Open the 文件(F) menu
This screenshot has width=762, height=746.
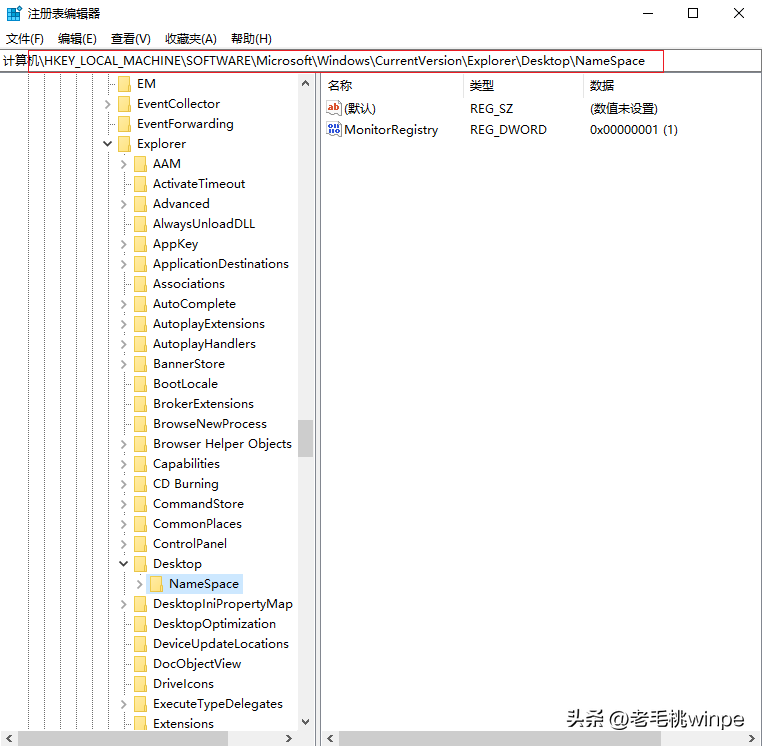[25, 39]
